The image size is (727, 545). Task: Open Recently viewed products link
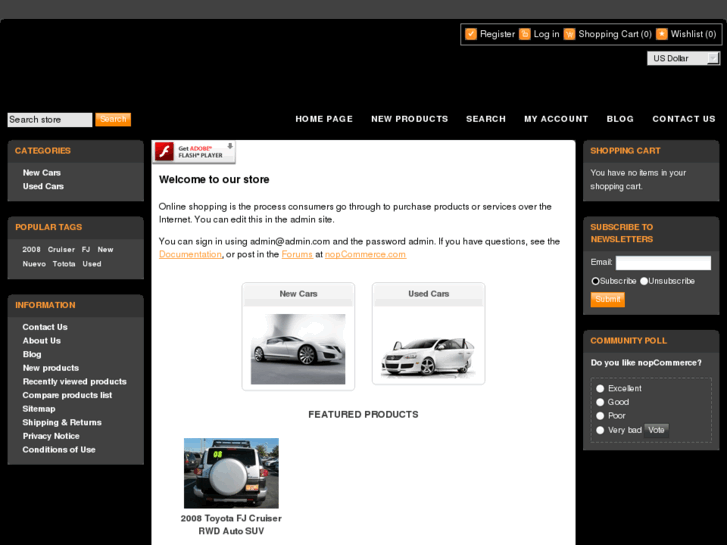point(75,382)
